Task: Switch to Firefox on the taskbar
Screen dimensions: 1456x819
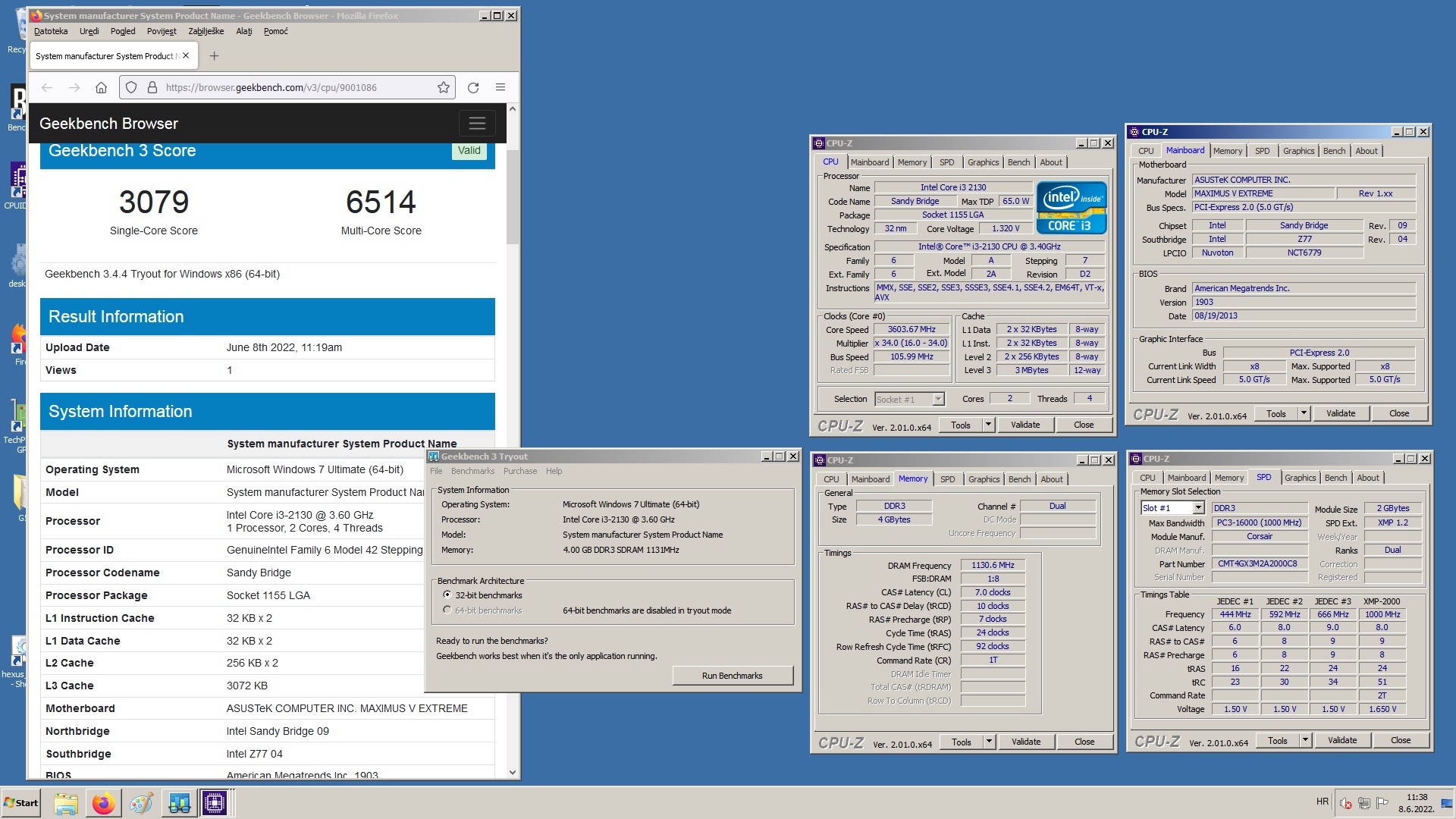Action: (x=104, y=803)
